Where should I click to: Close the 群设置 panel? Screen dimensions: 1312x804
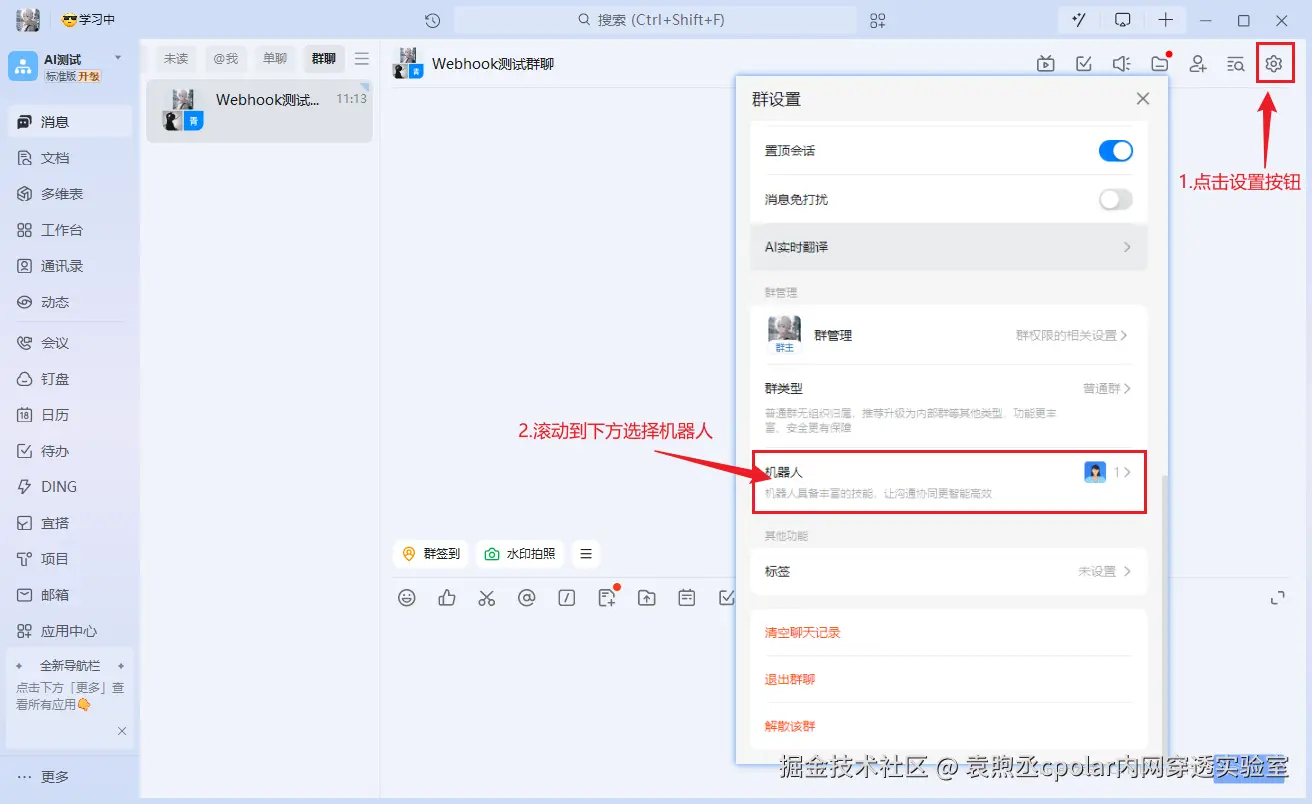click(x=1143, y=99)
